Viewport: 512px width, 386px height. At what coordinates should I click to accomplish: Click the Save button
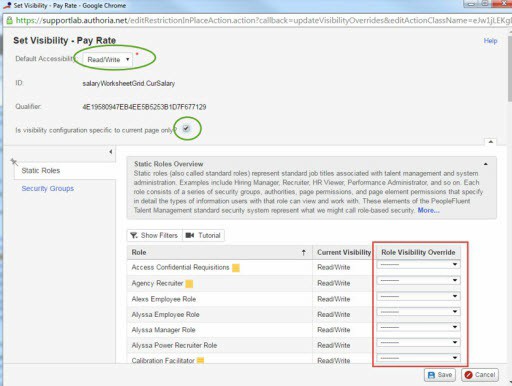[440, 375]
